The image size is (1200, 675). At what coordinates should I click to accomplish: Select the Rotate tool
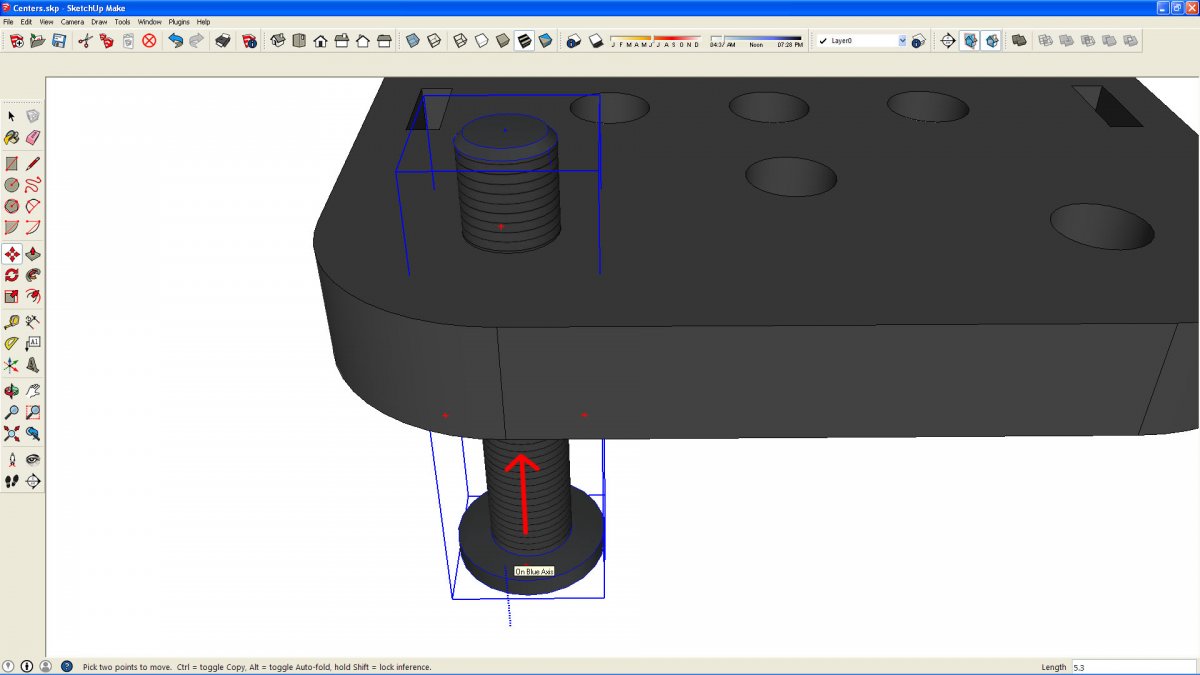pyautogui.click(x=11, y=275)
